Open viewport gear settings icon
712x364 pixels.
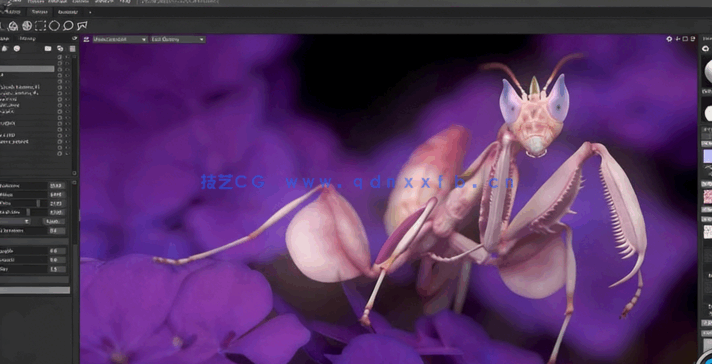[x=669, y=39]
